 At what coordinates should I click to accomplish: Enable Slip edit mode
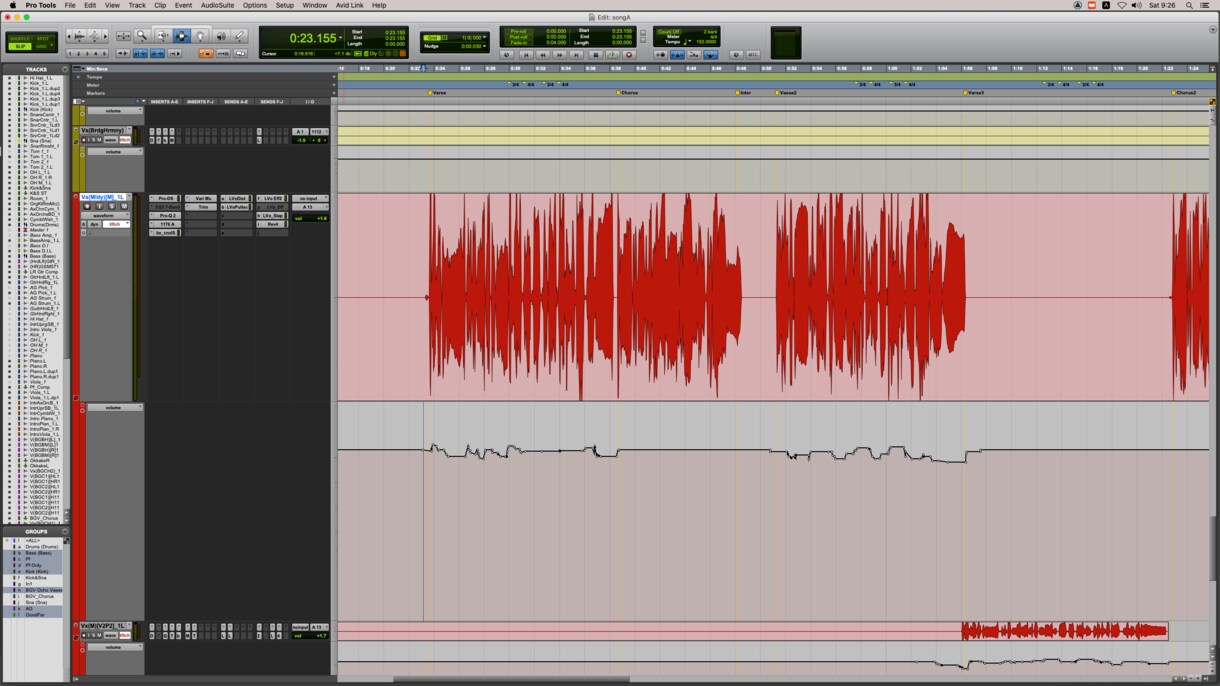pos(21,46)
